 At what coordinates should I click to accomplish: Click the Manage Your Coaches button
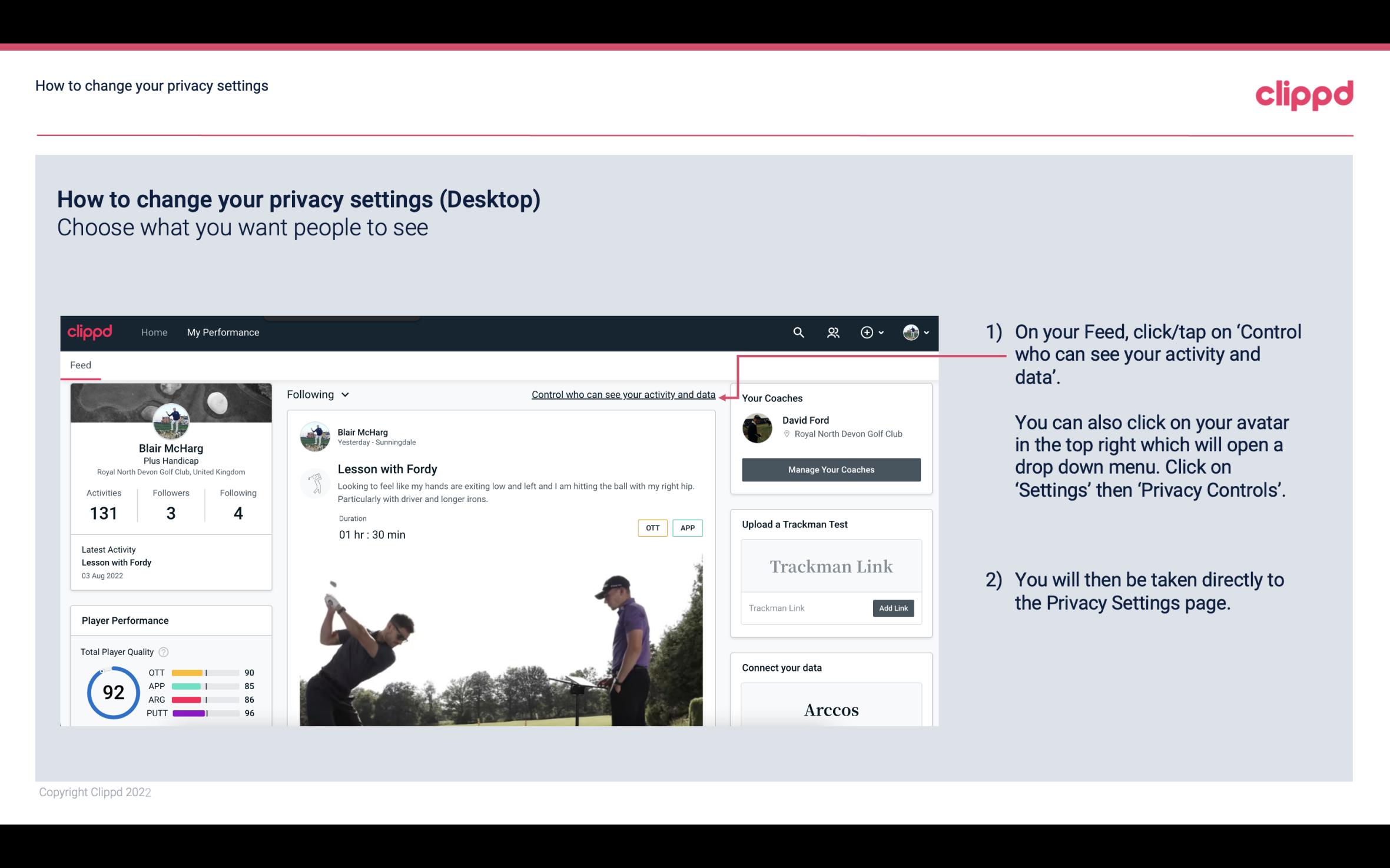click(x=830, y=469)
